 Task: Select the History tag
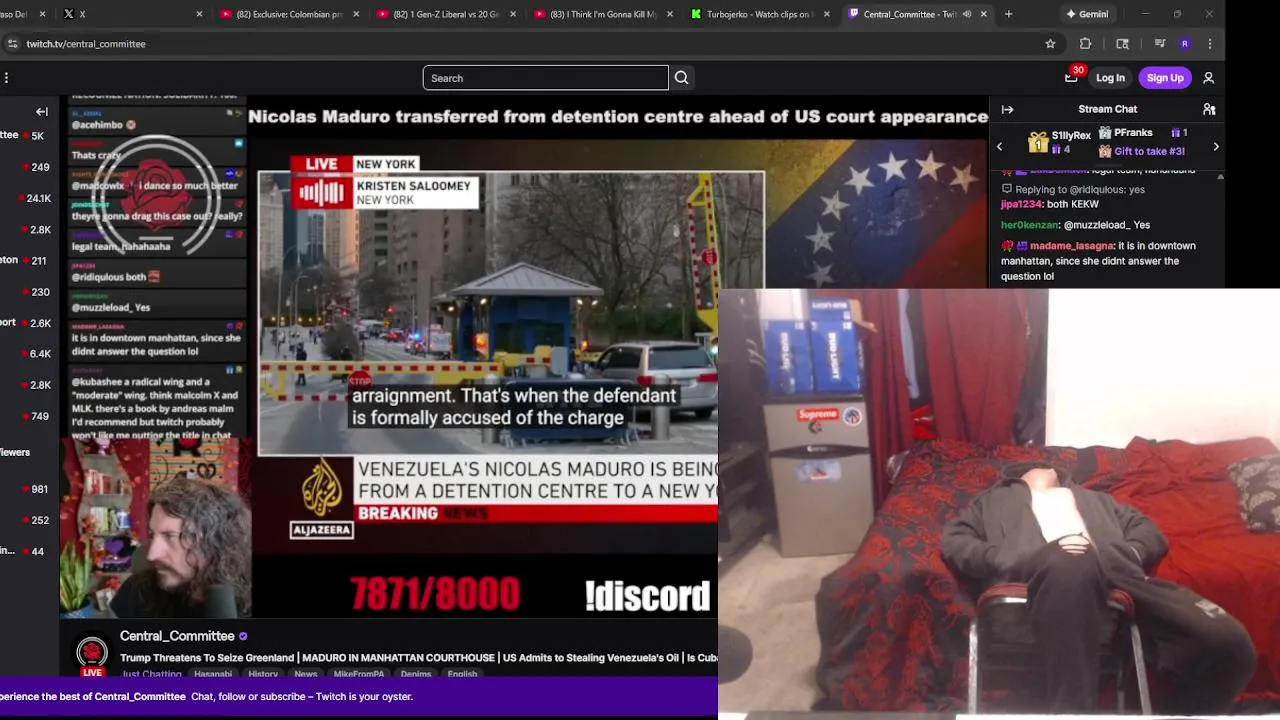click(263, 674)
